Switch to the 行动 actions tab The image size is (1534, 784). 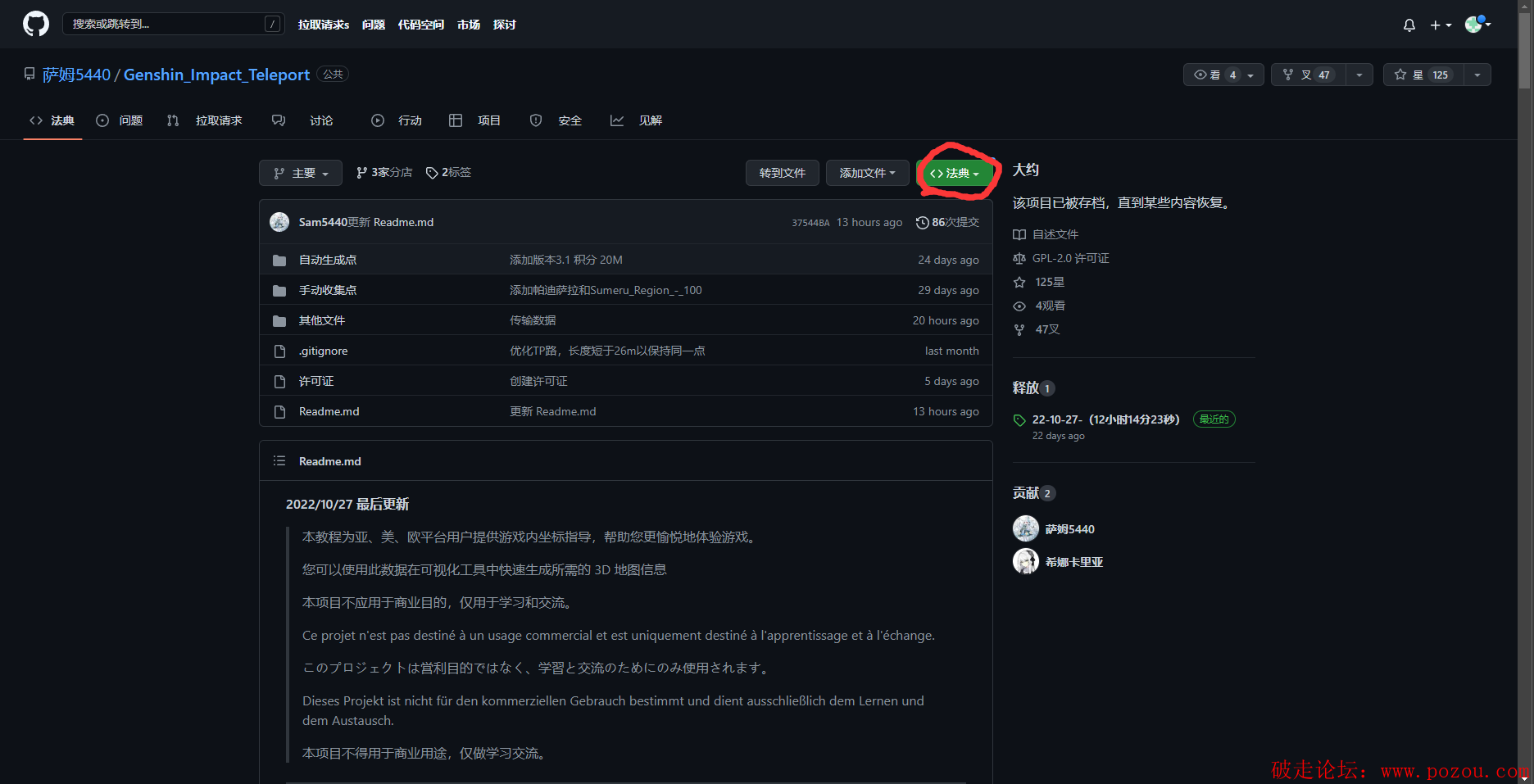coord(397,120)
